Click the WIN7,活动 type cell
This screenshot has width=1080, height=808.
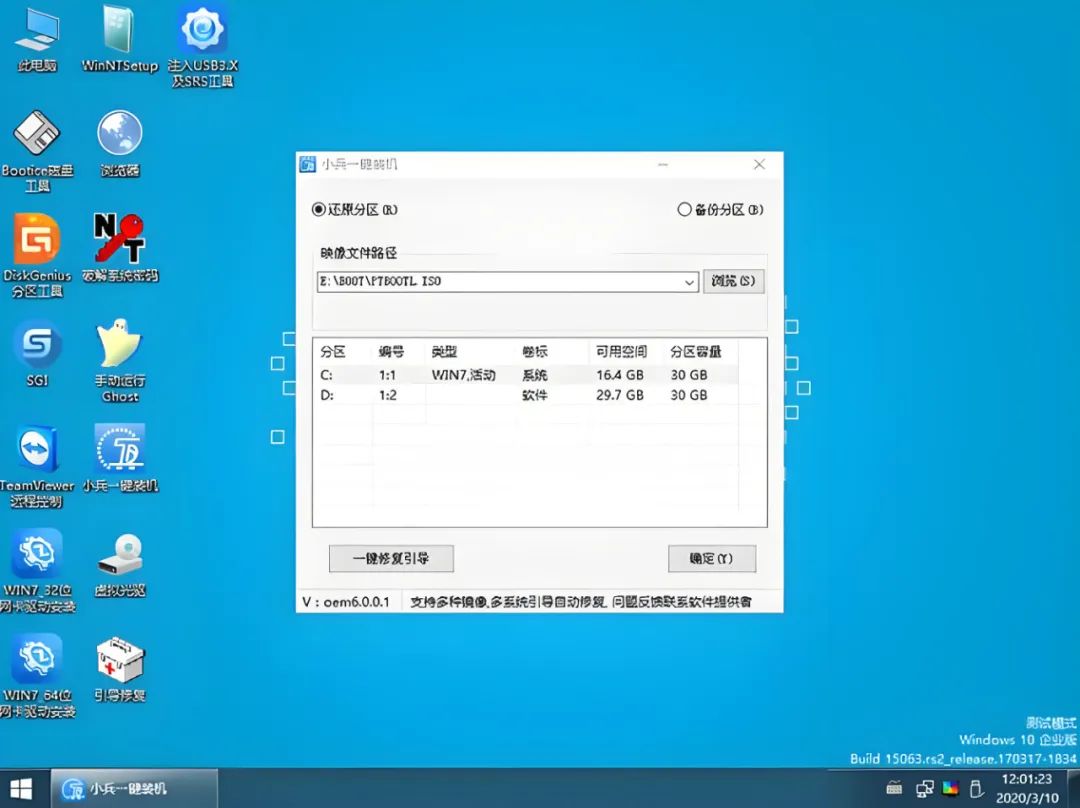click(464, 375)
